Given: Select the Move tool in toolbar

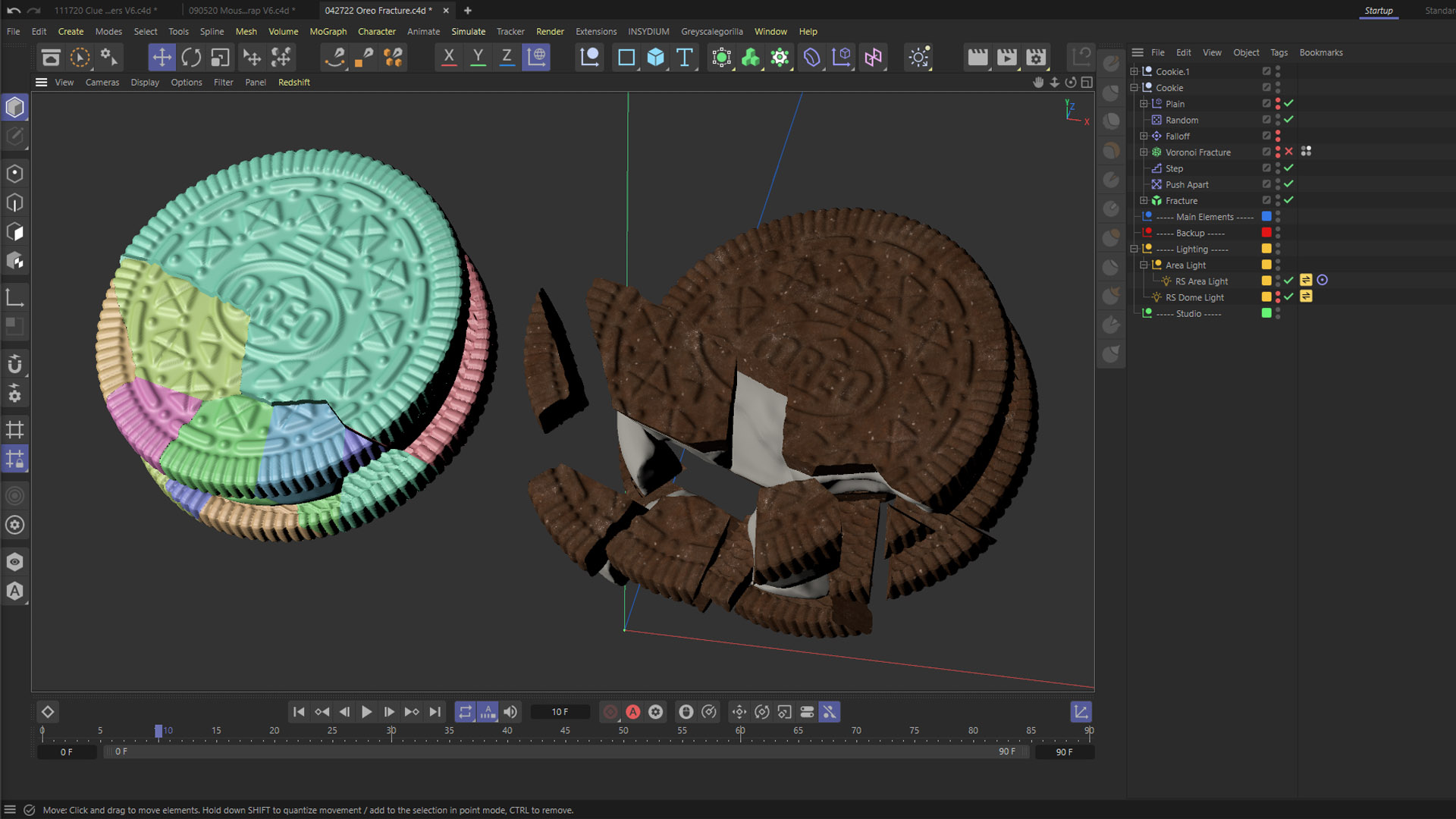Looking at the screenshot, I should point(162,58).
